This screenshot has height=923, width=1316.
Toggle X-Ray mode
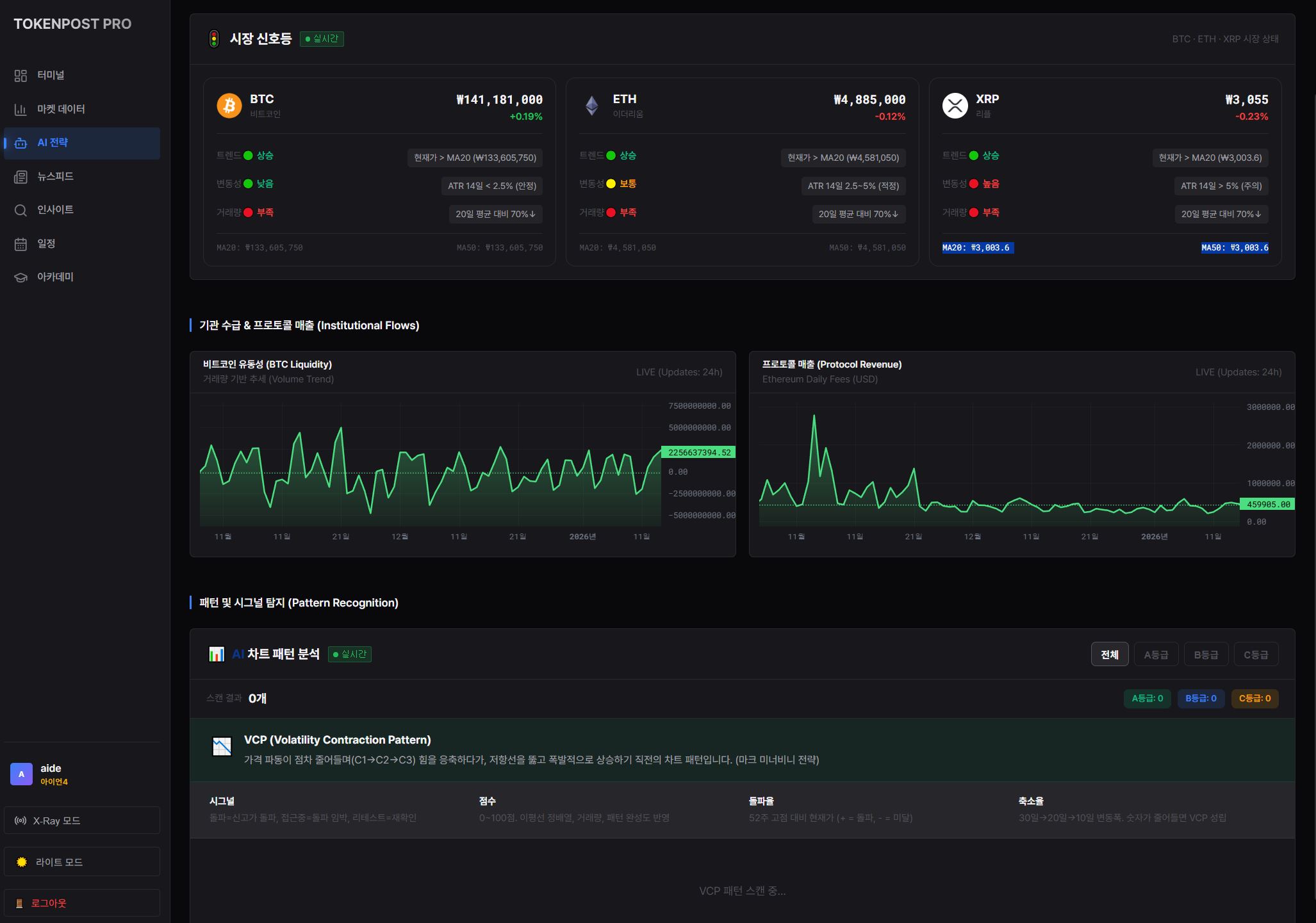point(82,821)
